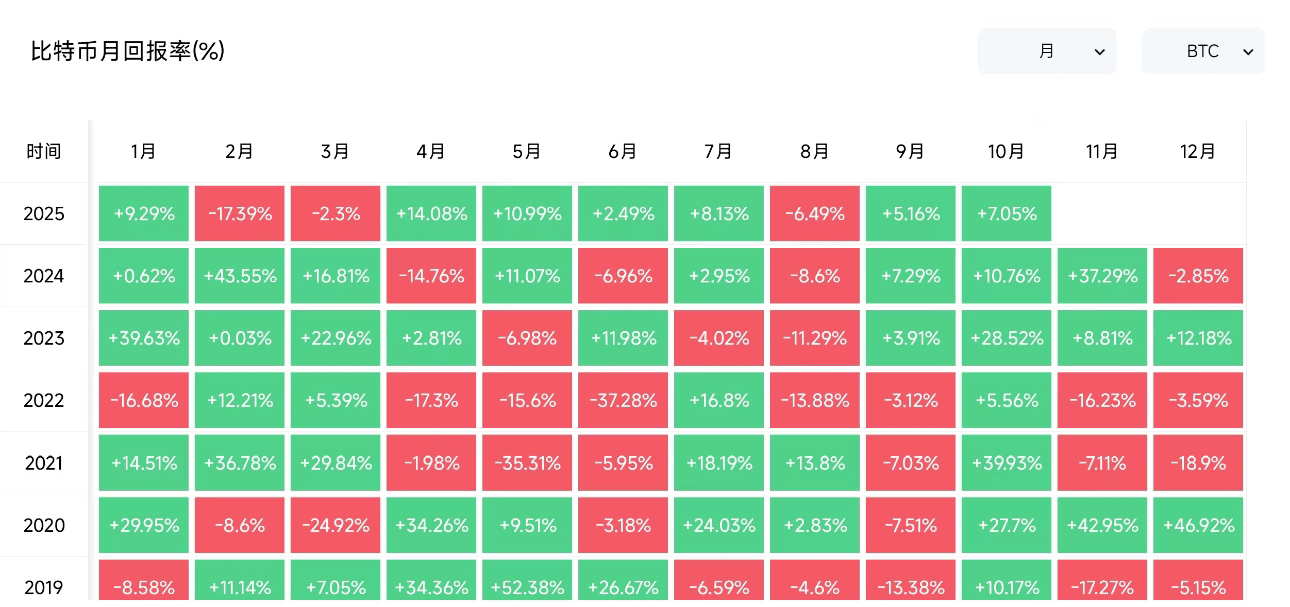Open the BTC coin selector dropdown
Image resolution: width=1290 pixels, height=607 pixels.
(1203, 51)
